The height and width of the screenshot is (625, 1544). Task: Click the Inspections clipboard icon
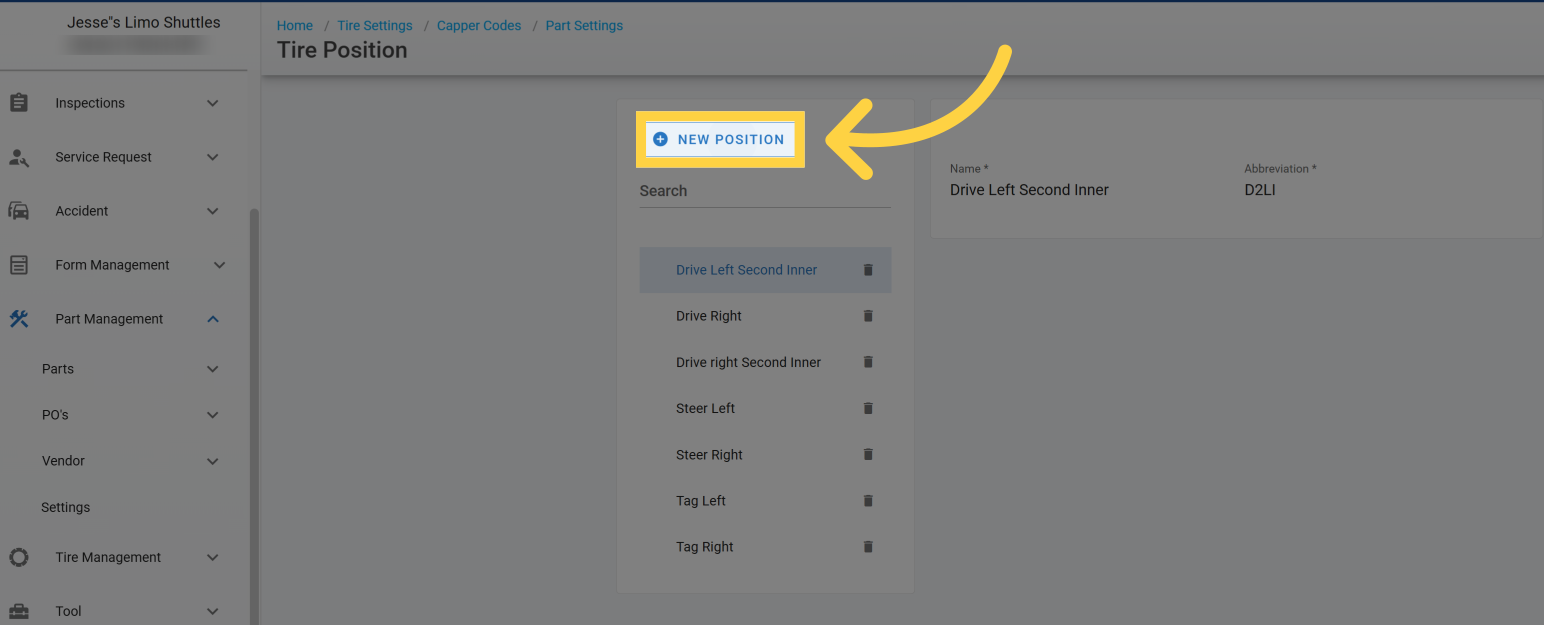pos(19,103)
